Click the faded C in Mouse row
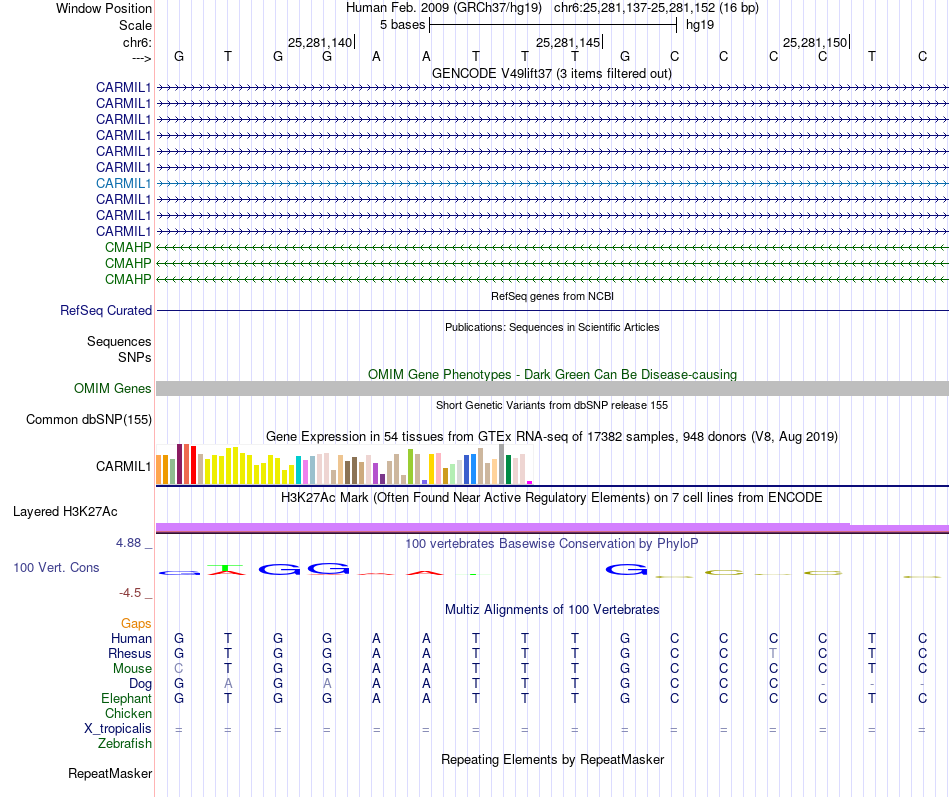 pyautogui.click(x=178, y=669)
